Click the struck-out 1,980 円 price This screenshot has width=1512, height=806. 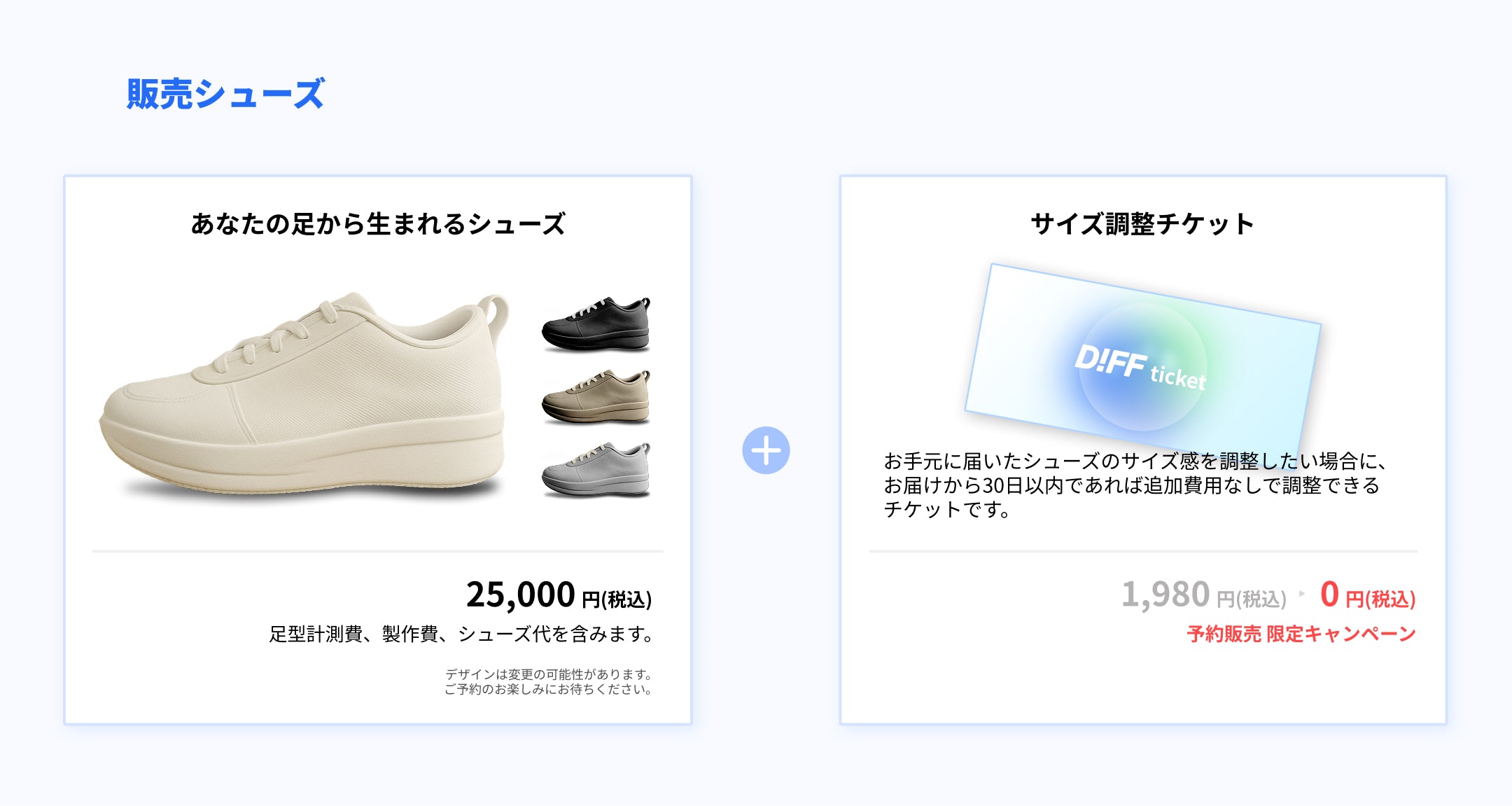point(1204,595)
